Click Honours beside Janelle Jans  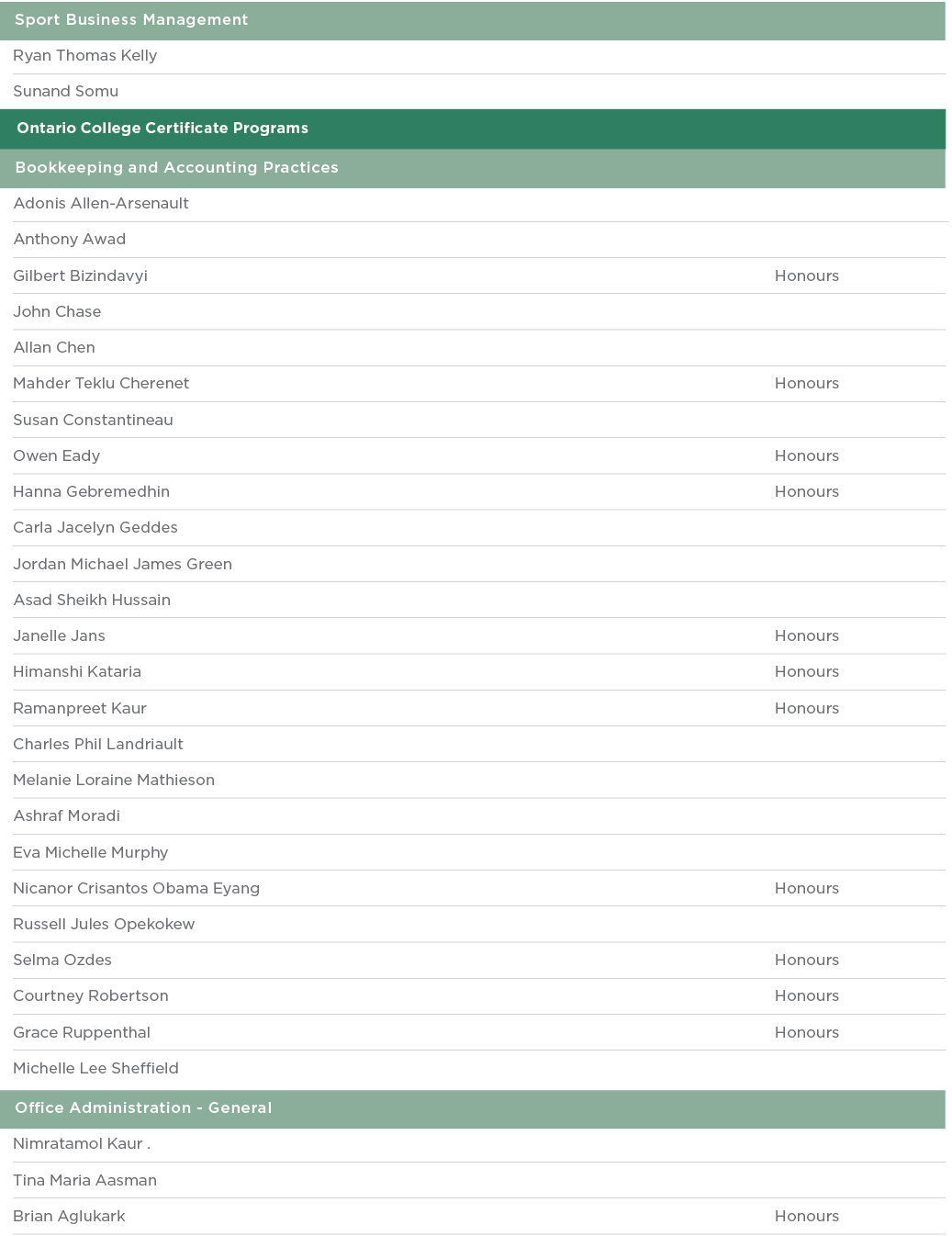[x=806, y=636]
